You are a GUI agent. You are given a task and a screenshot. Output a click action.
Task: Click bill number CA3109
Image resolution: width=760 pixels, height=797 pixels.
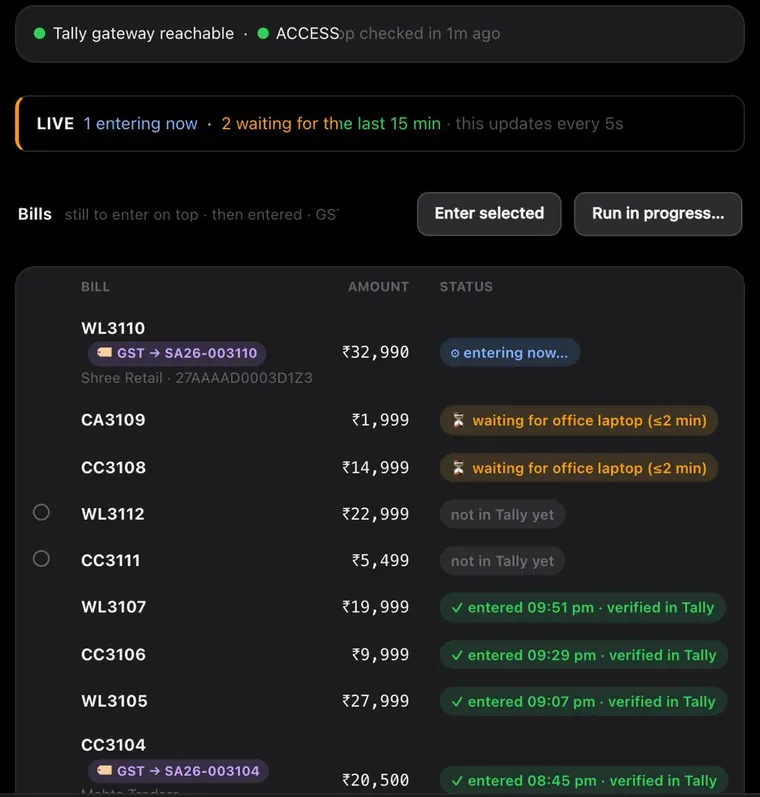point(113,420)
